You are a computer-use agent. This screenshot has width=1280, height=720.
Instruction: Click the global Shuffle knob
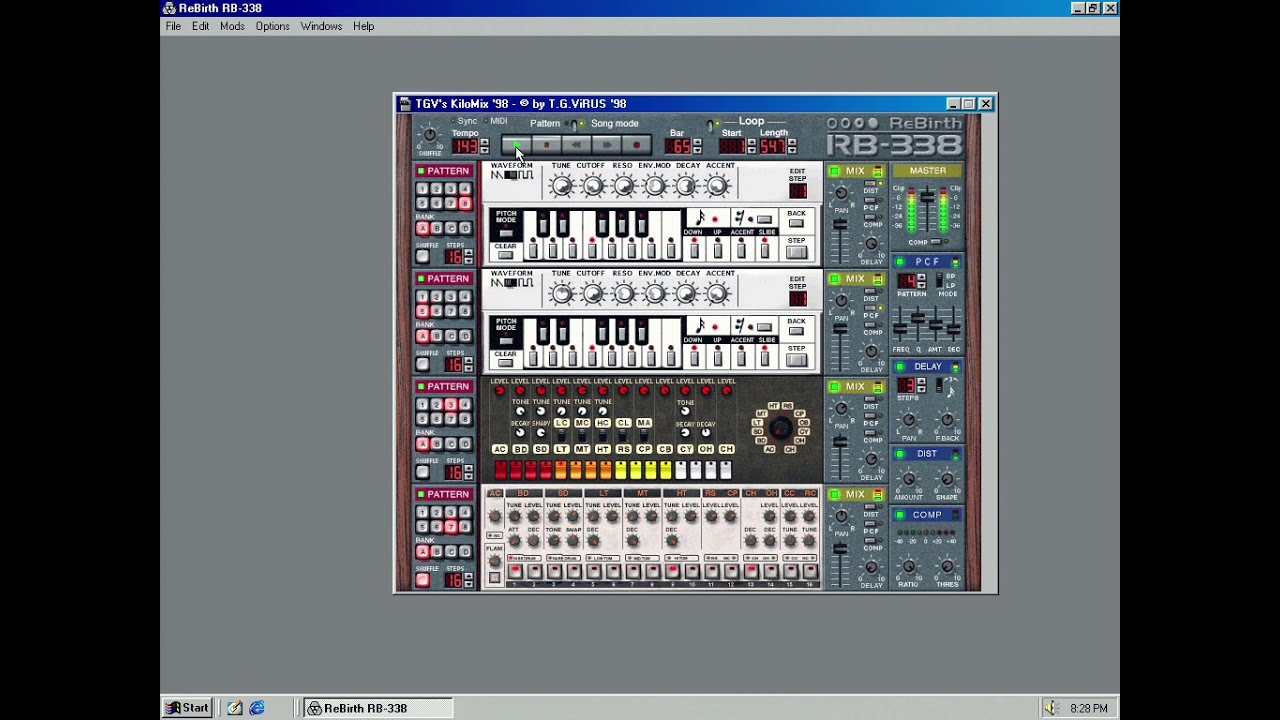[x=429, y=135]
